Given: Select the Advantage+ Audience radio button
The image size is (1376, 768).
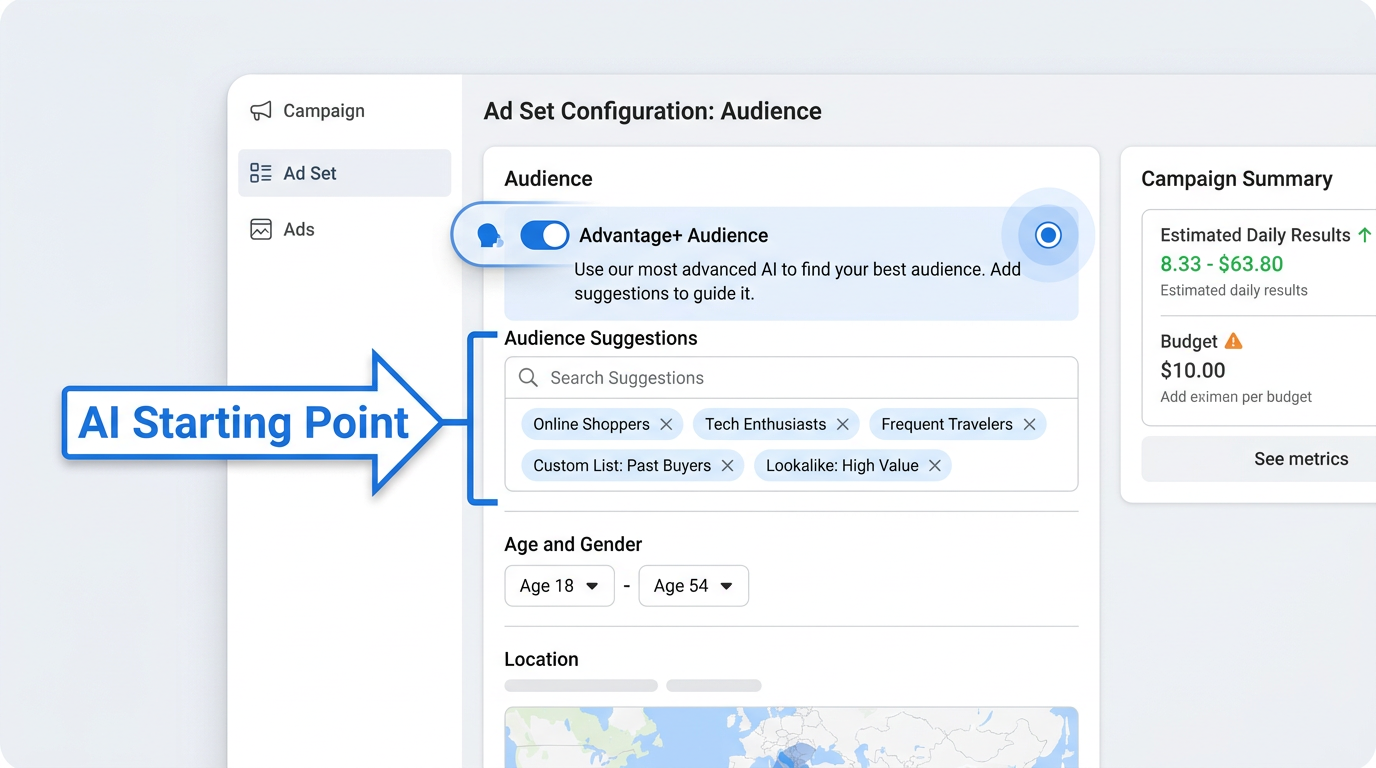Looking at the screenshot, I should tap(1048, 235).
